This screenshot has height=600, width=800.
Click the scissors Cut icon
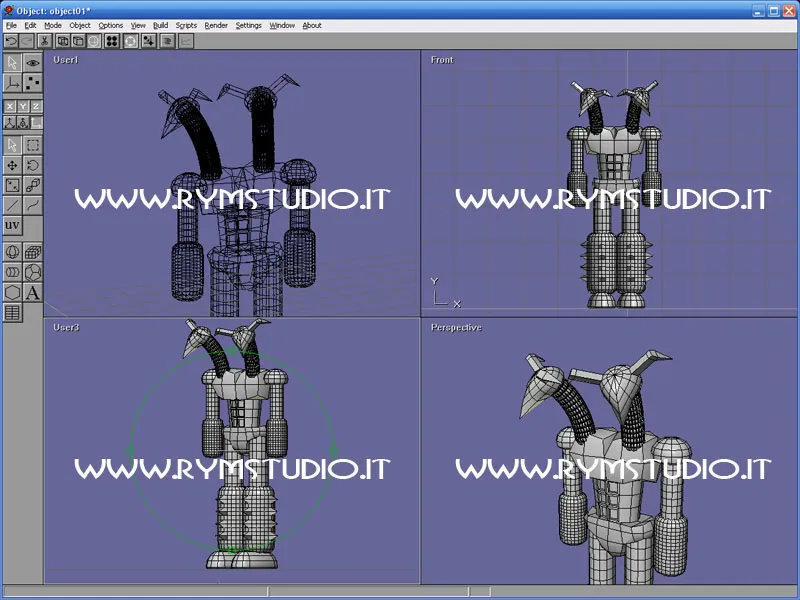point(45,41)
